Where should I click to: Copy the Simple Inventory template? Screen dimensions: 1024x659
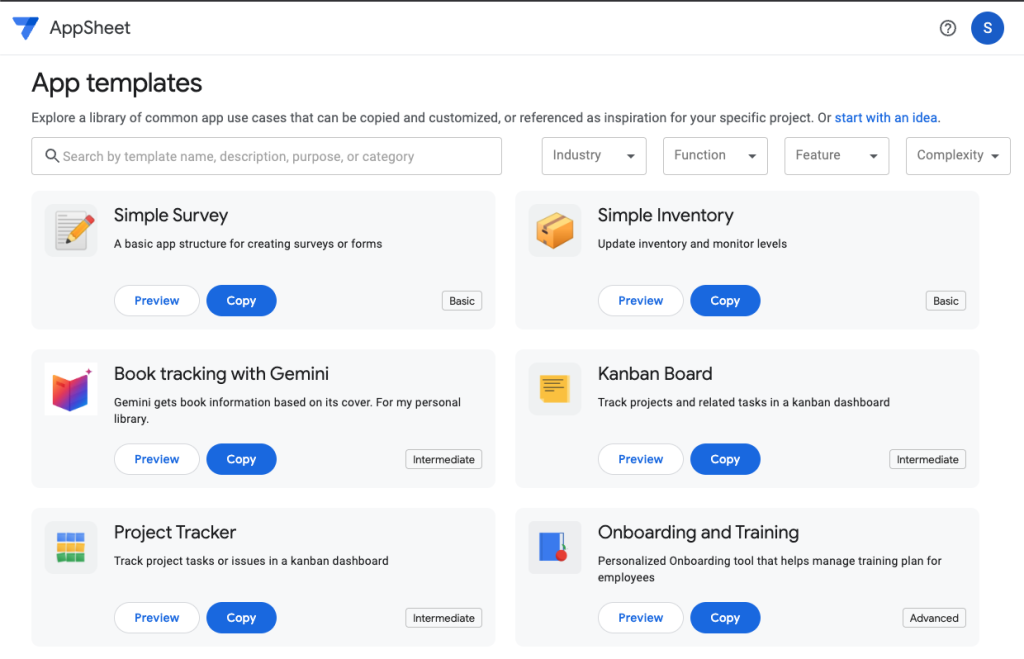[x=725, y=300]
